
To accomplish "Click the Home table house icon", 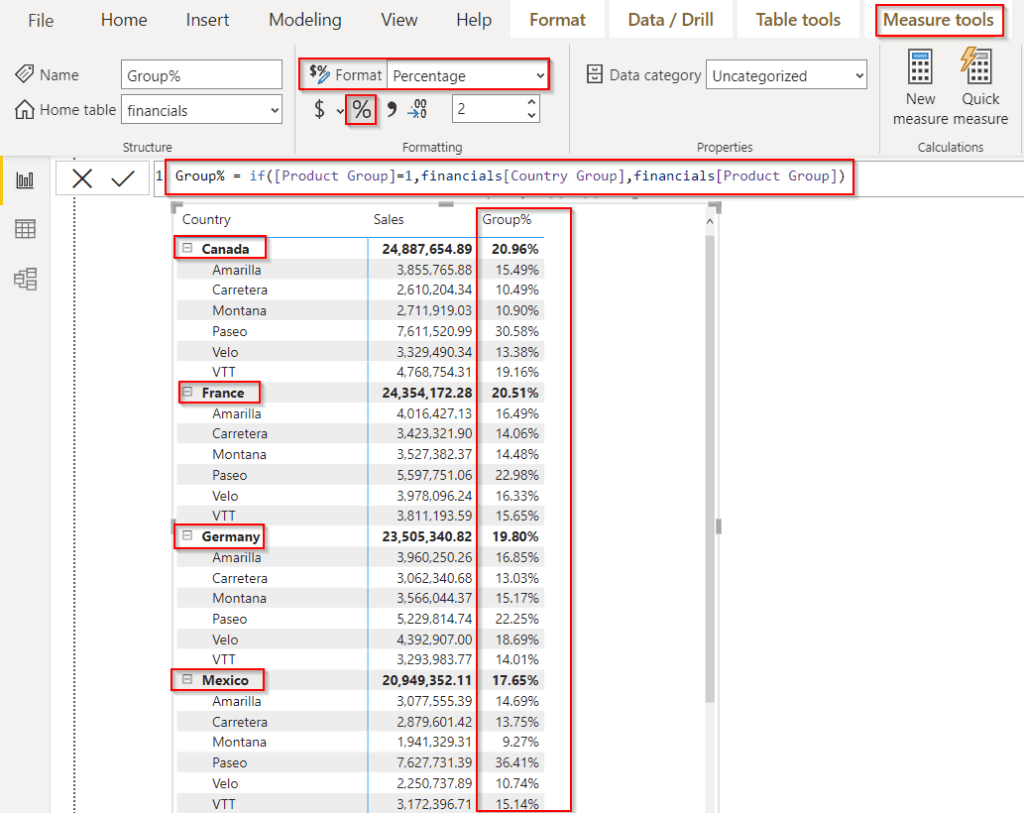I will tap(24, 109).
